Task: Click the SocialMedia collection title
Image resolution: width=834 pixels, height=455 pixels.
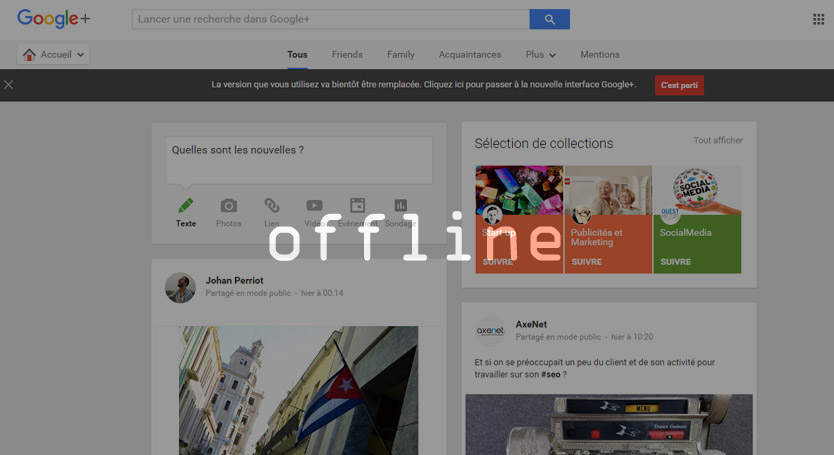Action: pyautogui.click(x=686, y=233)
